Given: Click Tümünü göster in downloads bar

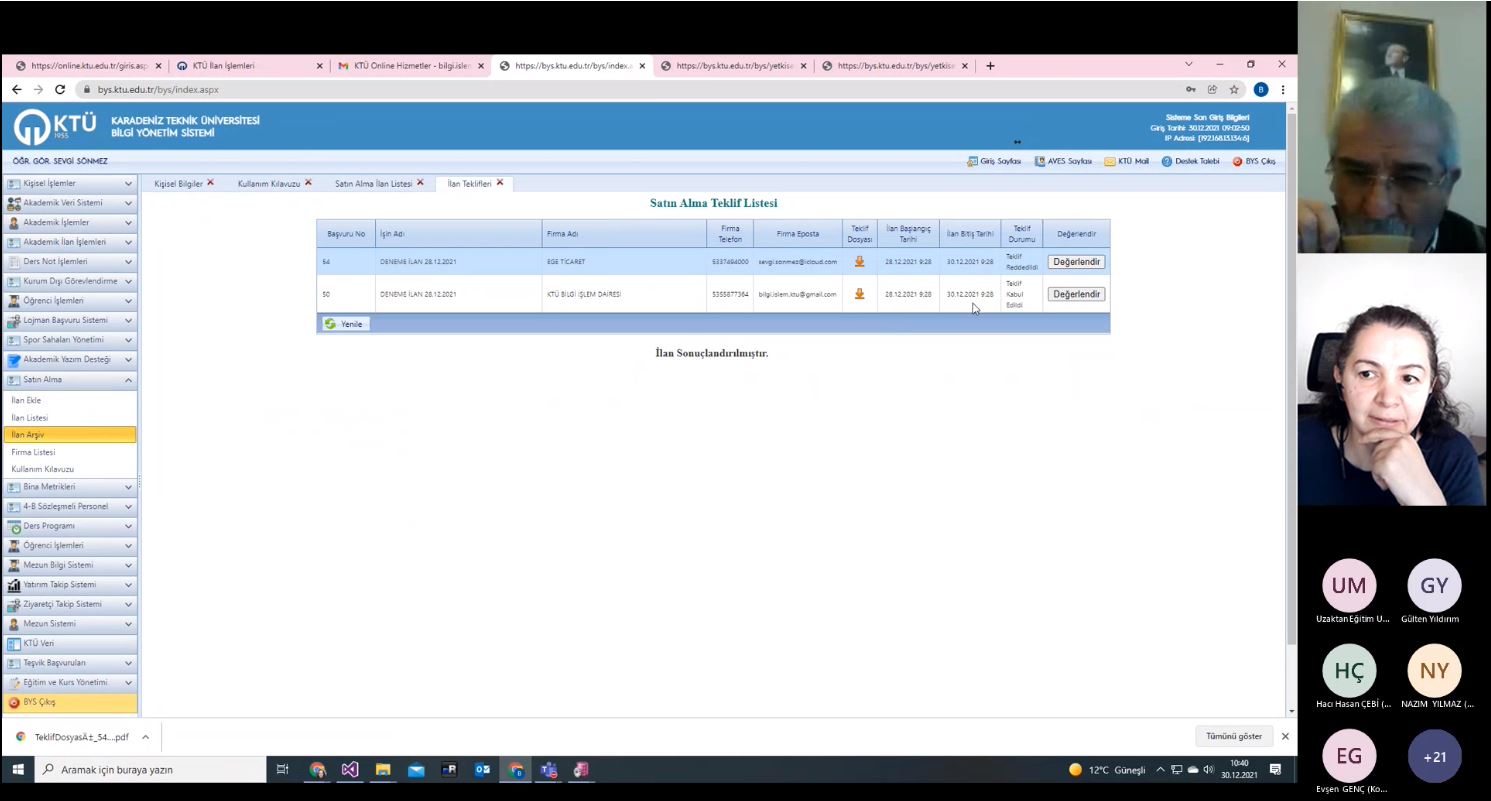Looking at the screenshot, I should [1233, 736].
